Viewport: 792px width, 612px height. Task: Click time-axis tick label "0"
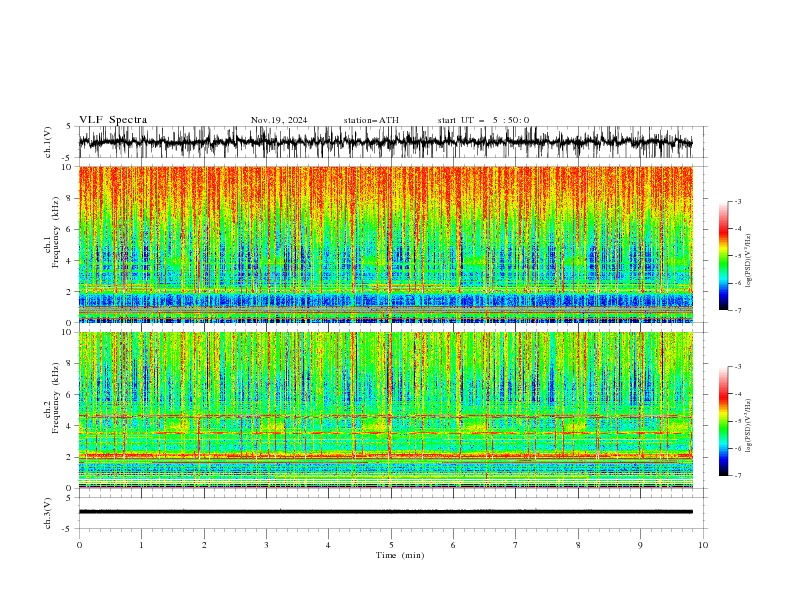pyautogui.click(x=79, y=545)
